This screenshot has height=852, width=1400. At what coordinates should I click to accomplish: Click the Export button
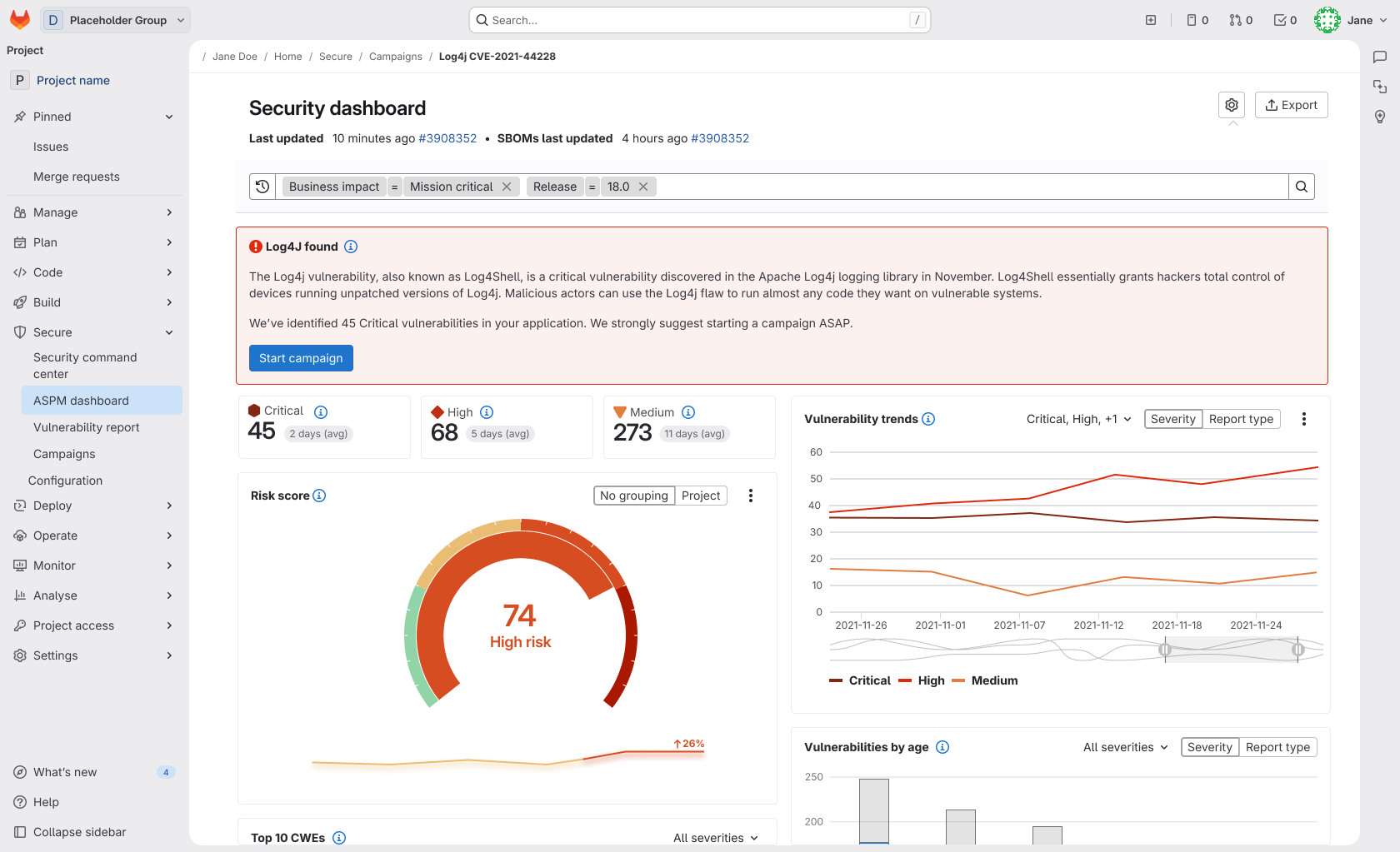tap(1291, 105)
